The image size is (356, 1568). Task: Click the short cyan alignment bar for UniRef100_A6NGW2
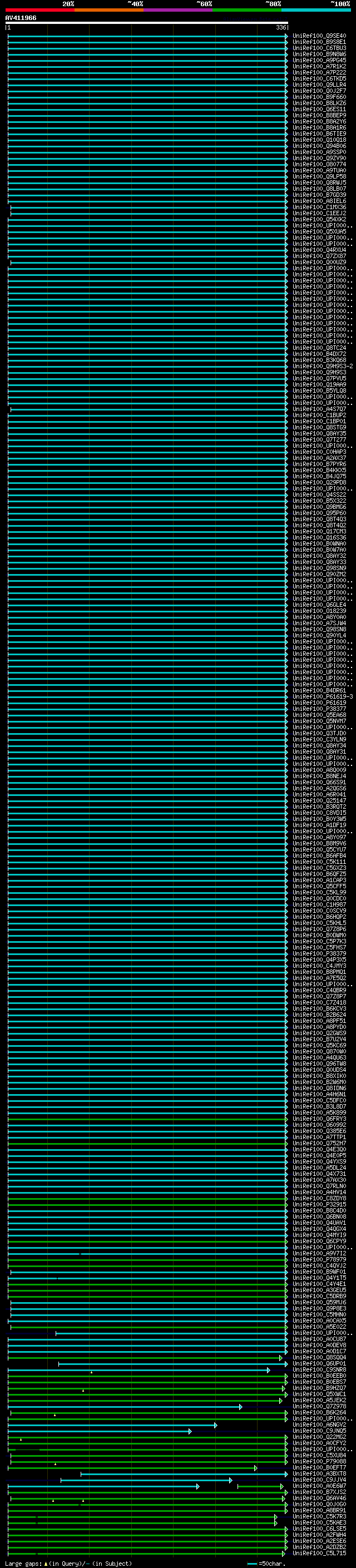pos(112,1425)
